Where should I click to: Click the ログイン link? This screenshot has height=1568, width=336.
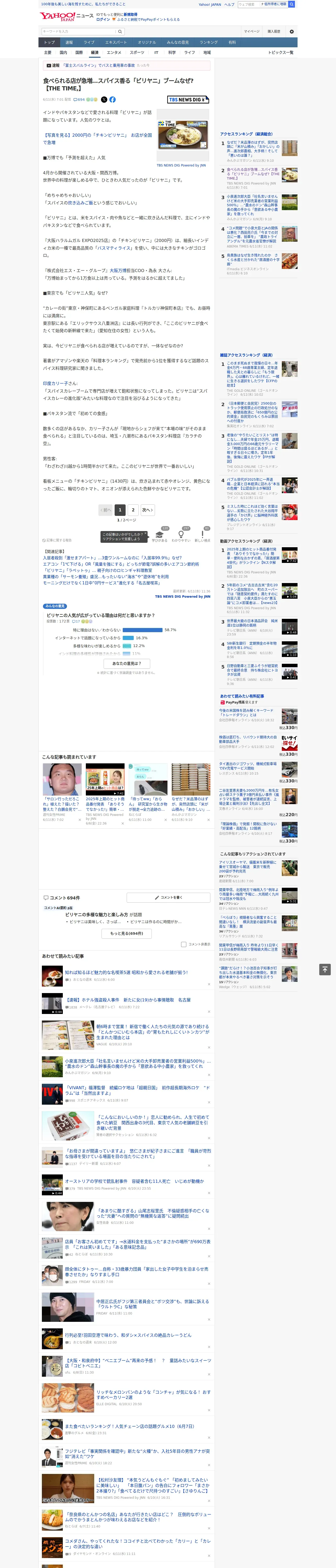[103, 20]
